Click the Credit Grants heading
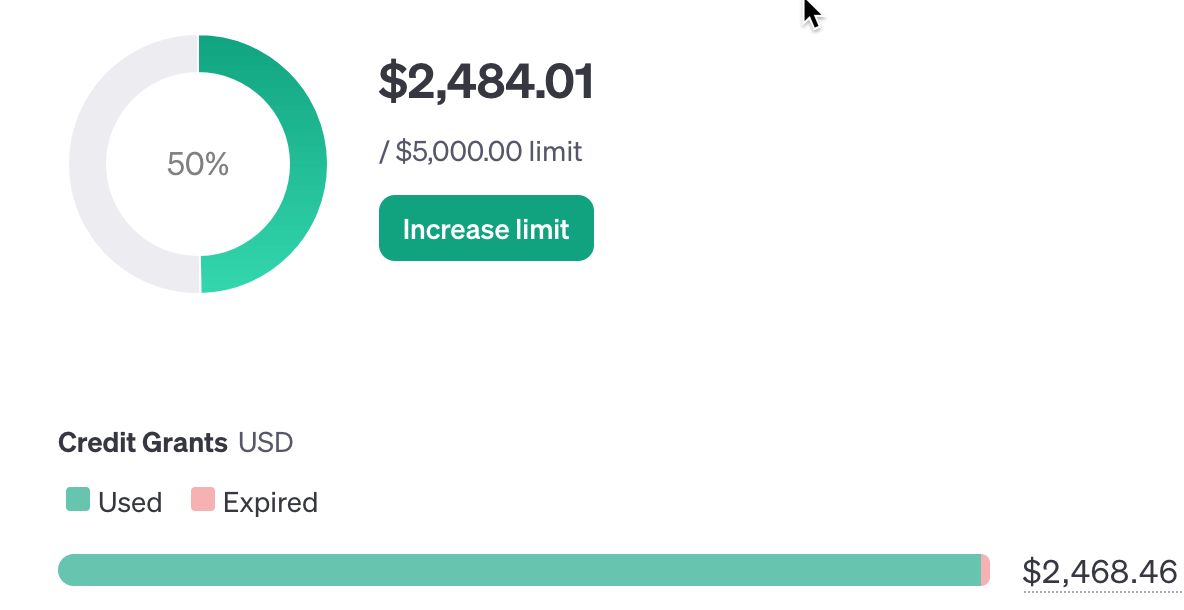The height and width of the screenshot is (610, 1184). coord(143,442)
